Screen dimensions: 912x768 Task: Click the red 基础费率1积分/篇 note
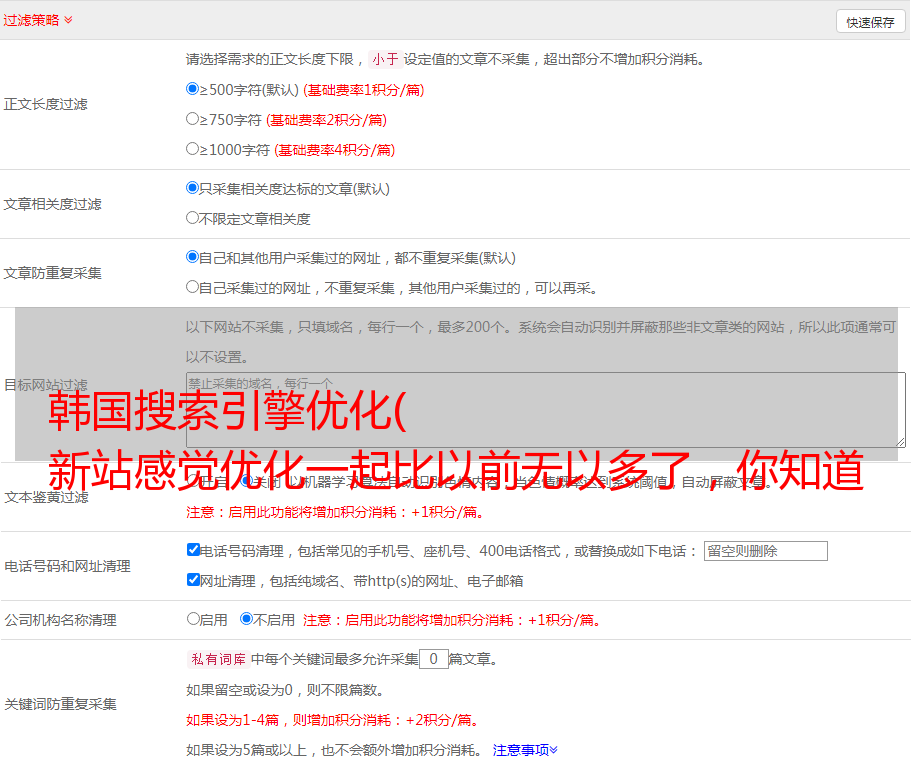(364, 90)
